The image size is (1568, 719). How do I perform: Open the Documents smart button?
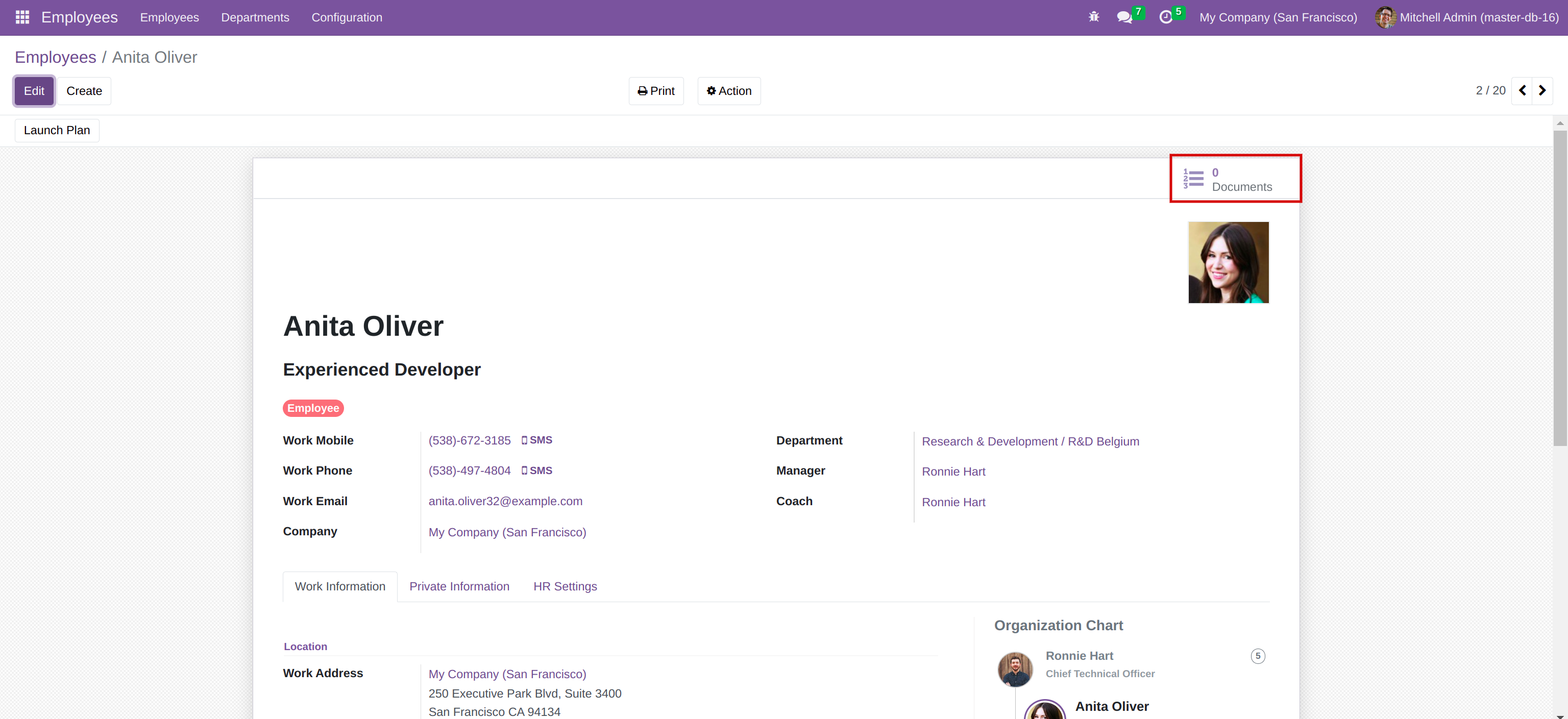point(1235,179)
